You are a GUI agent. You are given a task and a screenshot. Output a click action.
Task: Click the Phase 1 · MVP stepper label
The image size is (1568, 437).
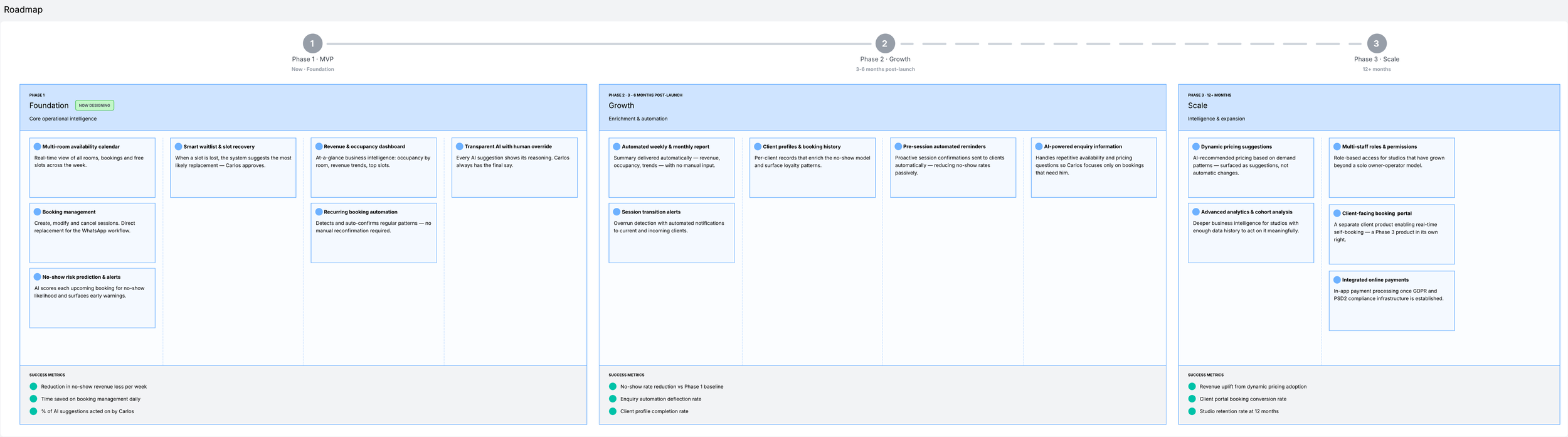[x=313, y=59]
